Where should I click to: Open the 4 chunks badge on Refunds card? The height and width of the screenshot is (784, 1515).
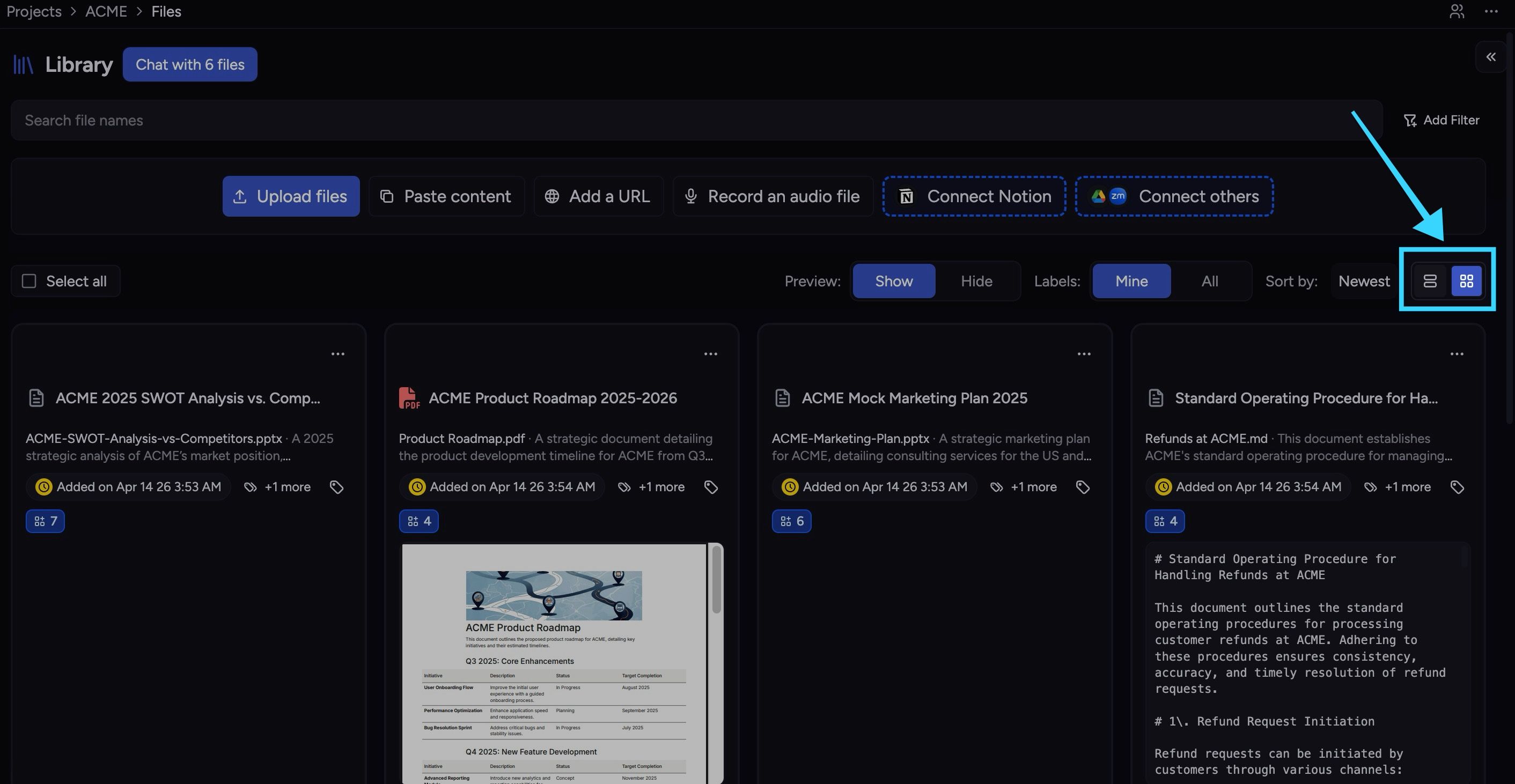[x=1165, y=521]
